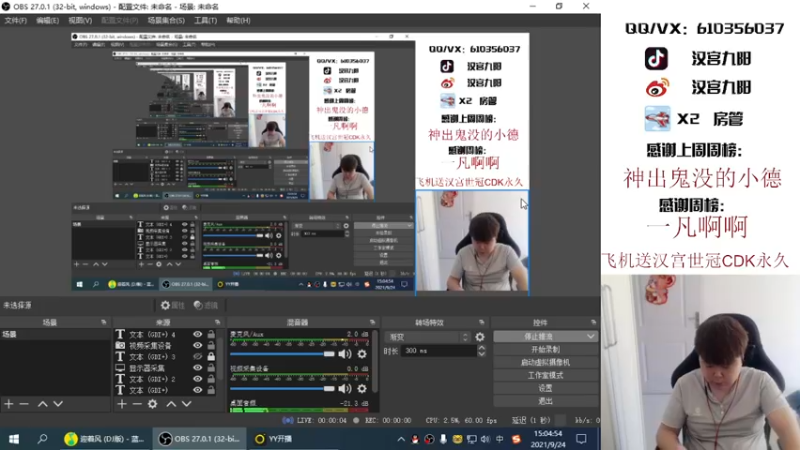Toggle lock on 文本 (GDI+) 4 source
The height and width of the screenshot is (450, 800).
click(x=211, y=334)
